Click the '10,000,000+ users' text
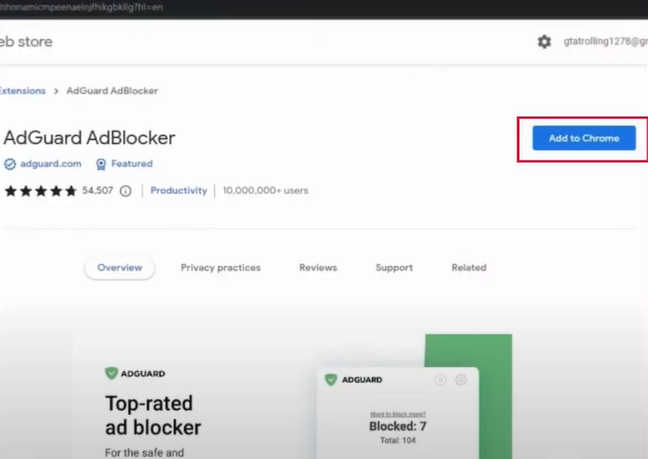Viewport: 648px width, 459px height. [x=265, y=190]
